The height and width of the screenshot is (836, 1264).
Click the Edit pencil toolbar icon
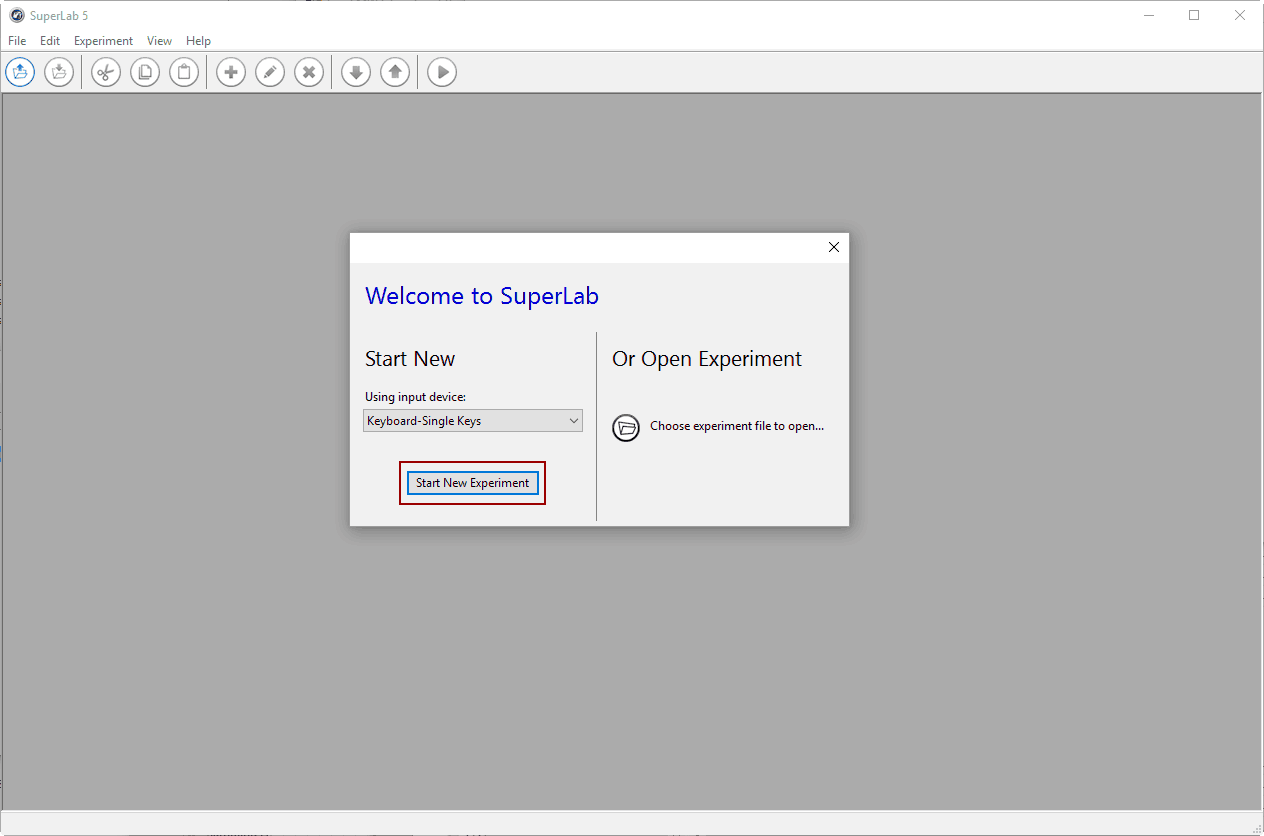pyautogui.click(x=270, y=72)
